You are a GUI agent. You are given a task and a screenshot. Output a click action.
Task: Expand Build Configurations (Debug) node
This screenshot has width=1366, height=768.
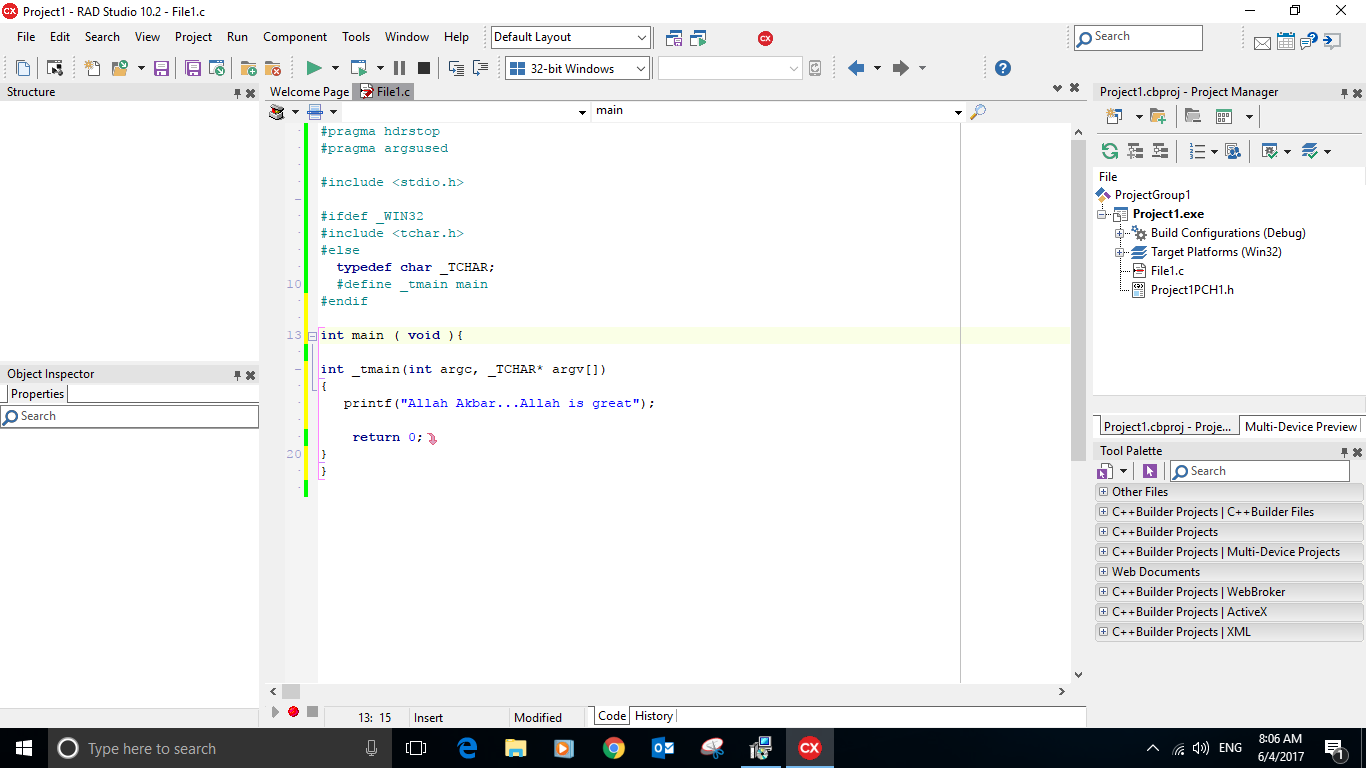tap(1120, 233)
